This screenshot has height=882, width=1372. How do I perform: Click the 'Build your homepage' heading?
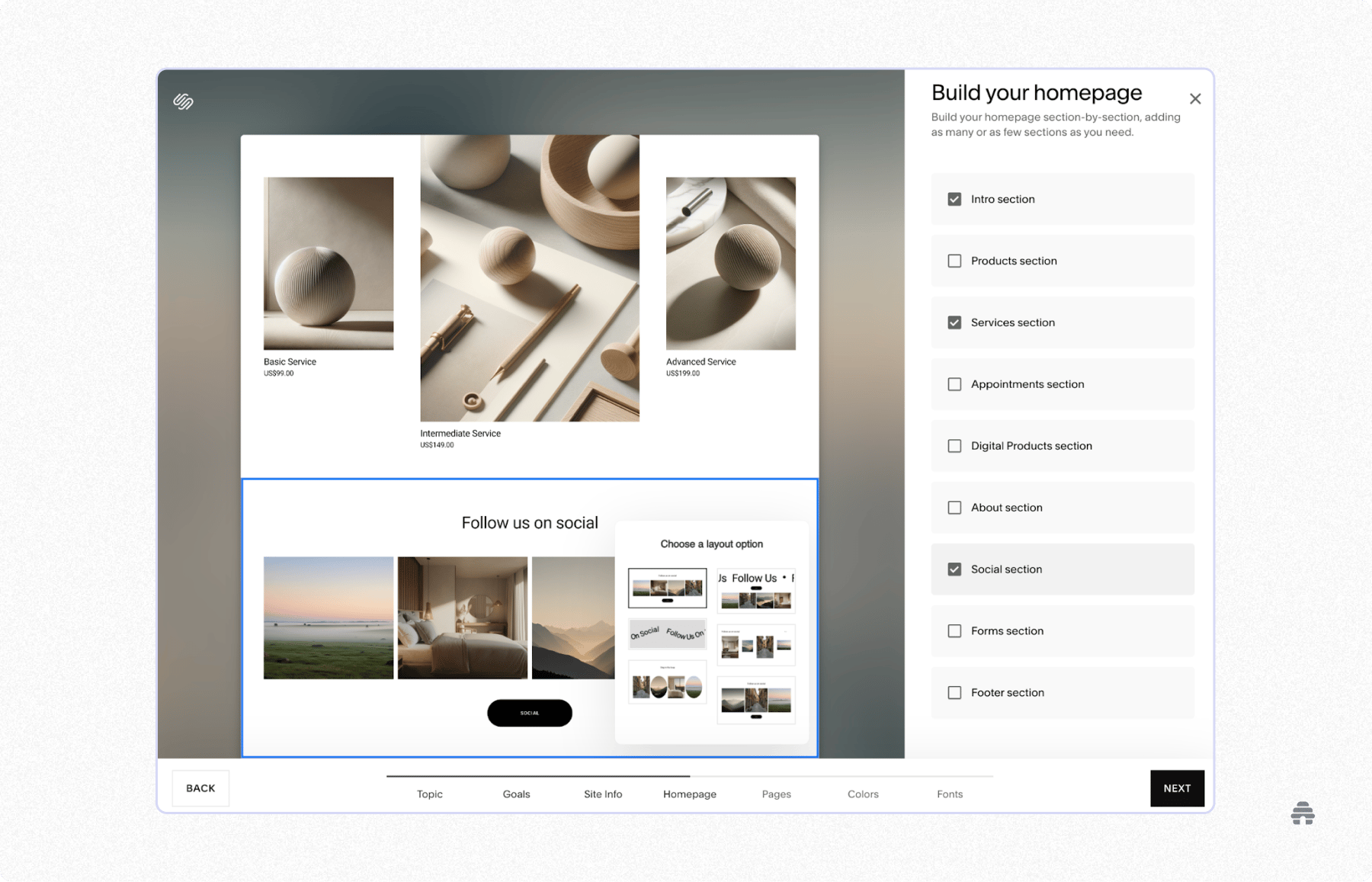click(x=1037, y=93)
